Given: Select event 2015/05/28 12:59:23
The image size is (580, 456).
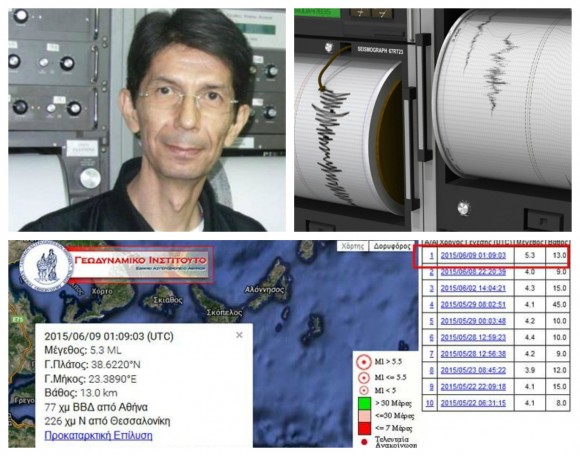Looking at the screenshot, I should point(473,337).
